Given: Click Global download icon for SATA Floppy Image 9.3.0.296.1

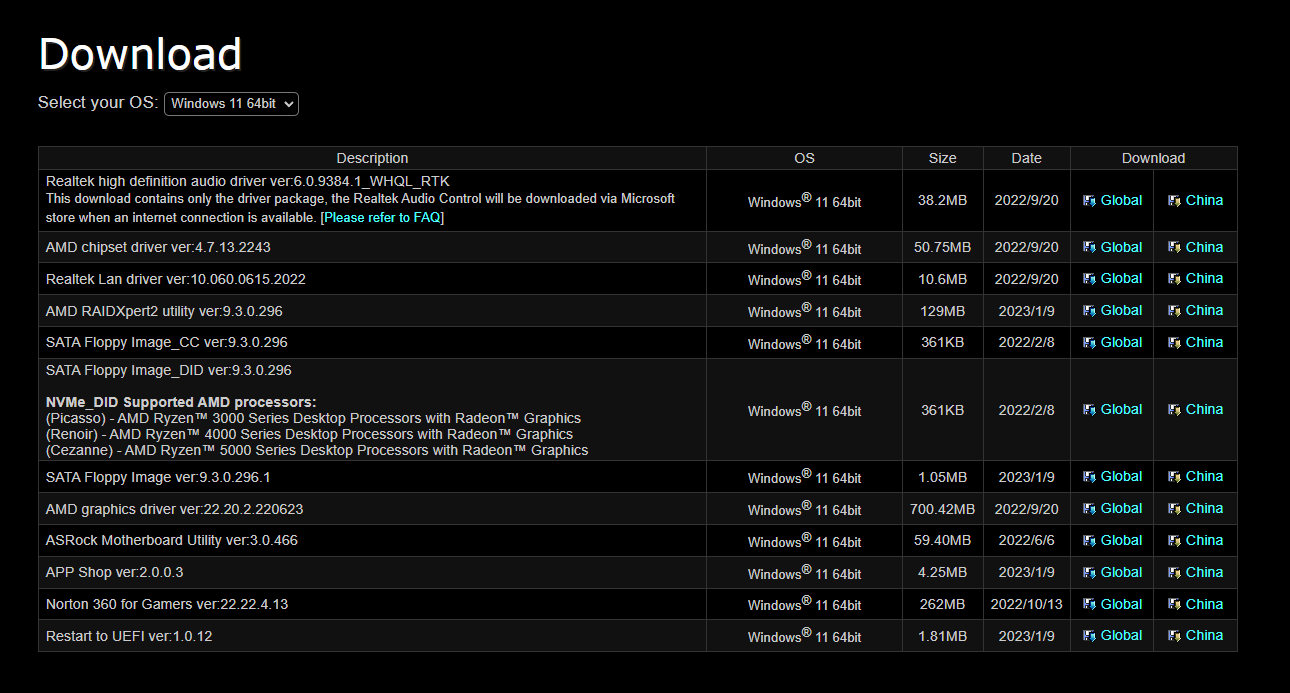Looking at the screenshot, I should pyautogui.click(x=1089, y=476).
